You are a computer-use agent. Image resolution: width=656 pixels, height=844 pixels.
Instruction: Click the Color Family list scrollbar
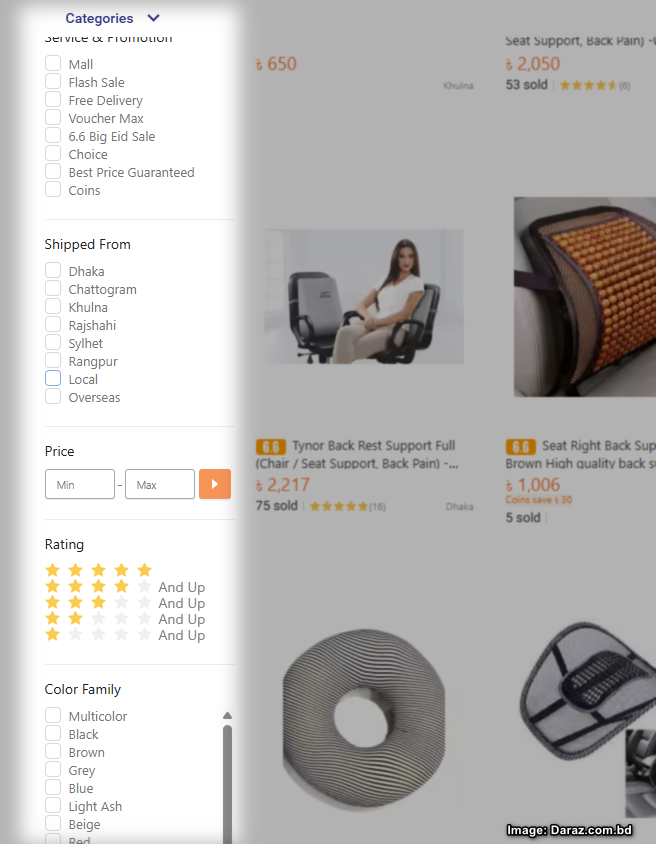(x=227, y=783)
